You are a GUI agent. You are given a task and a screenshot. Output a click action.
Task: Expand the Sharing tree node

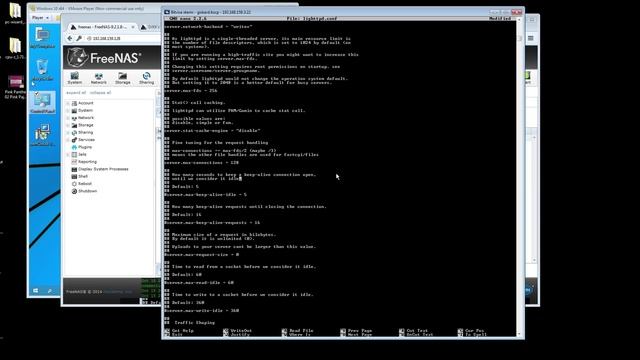(68, 133)
